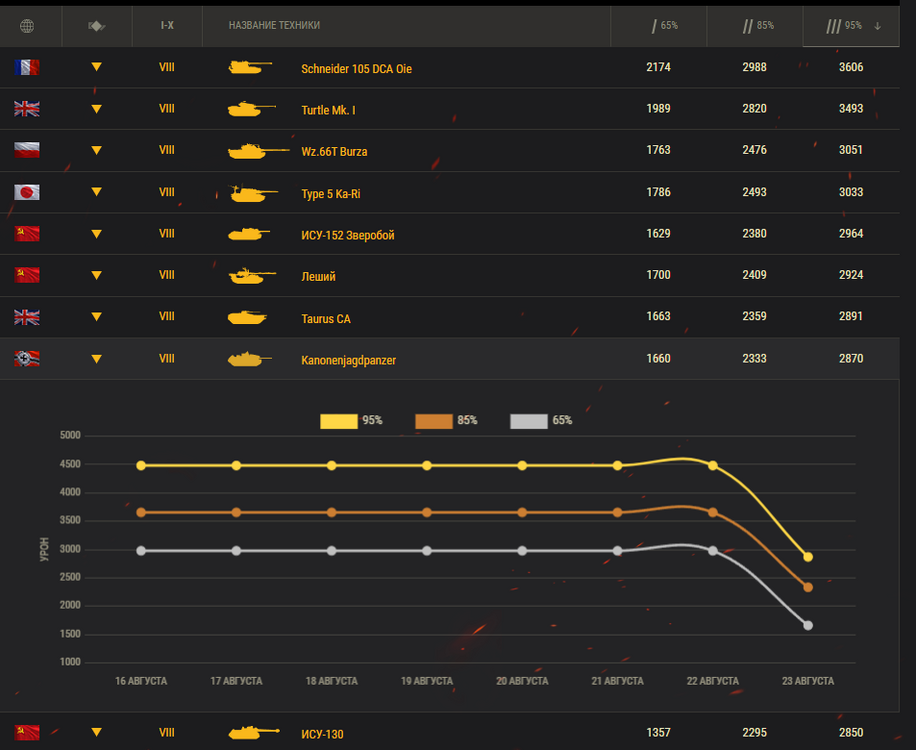Click the Turtle Mk. I tank silhouette
916x750 pixels.
click(x=251, y=109)
